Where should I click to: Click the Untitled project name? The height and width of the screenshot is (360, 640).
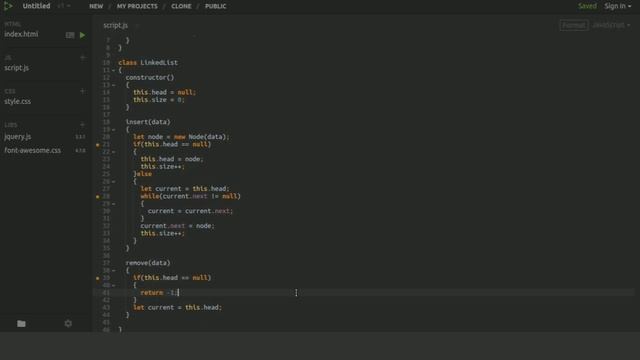point(36,6)
